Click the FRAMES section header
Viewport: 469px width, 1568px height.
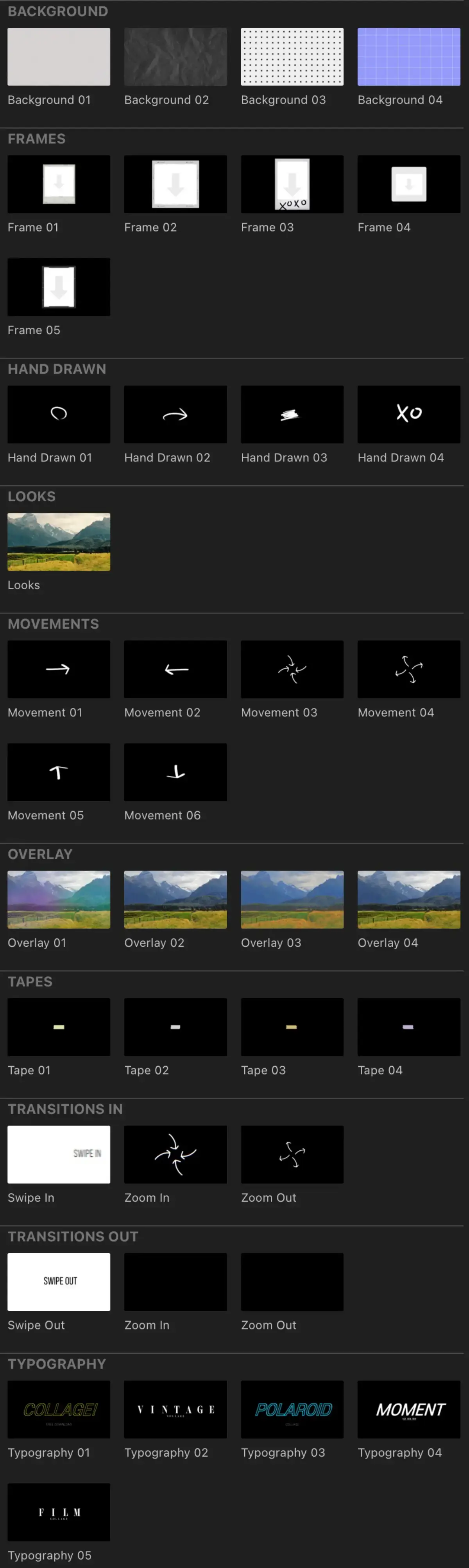(x=36, y=139)
